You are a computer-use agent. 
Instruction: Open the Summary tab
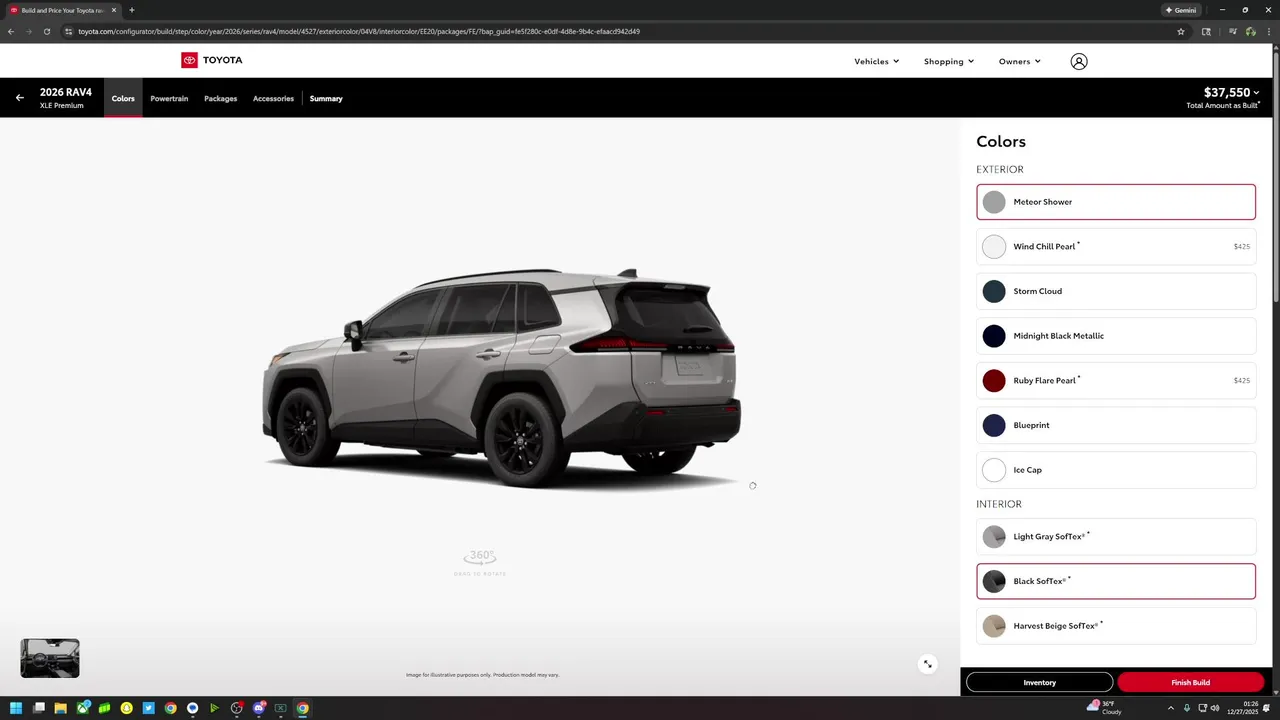pyautogui.click(x=326, y=98)
